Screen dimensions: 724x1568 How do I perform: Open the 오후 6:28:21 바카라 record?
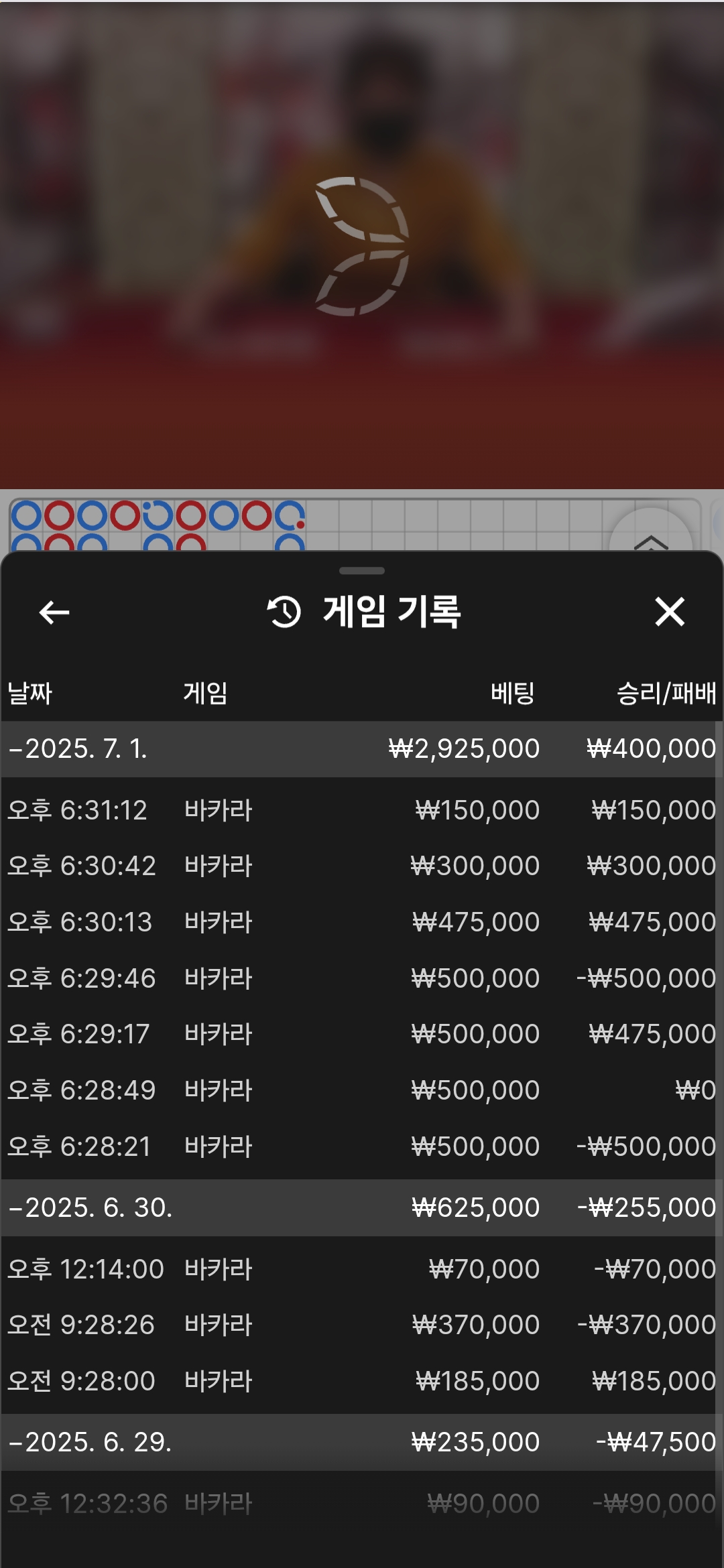[362, 1147]
